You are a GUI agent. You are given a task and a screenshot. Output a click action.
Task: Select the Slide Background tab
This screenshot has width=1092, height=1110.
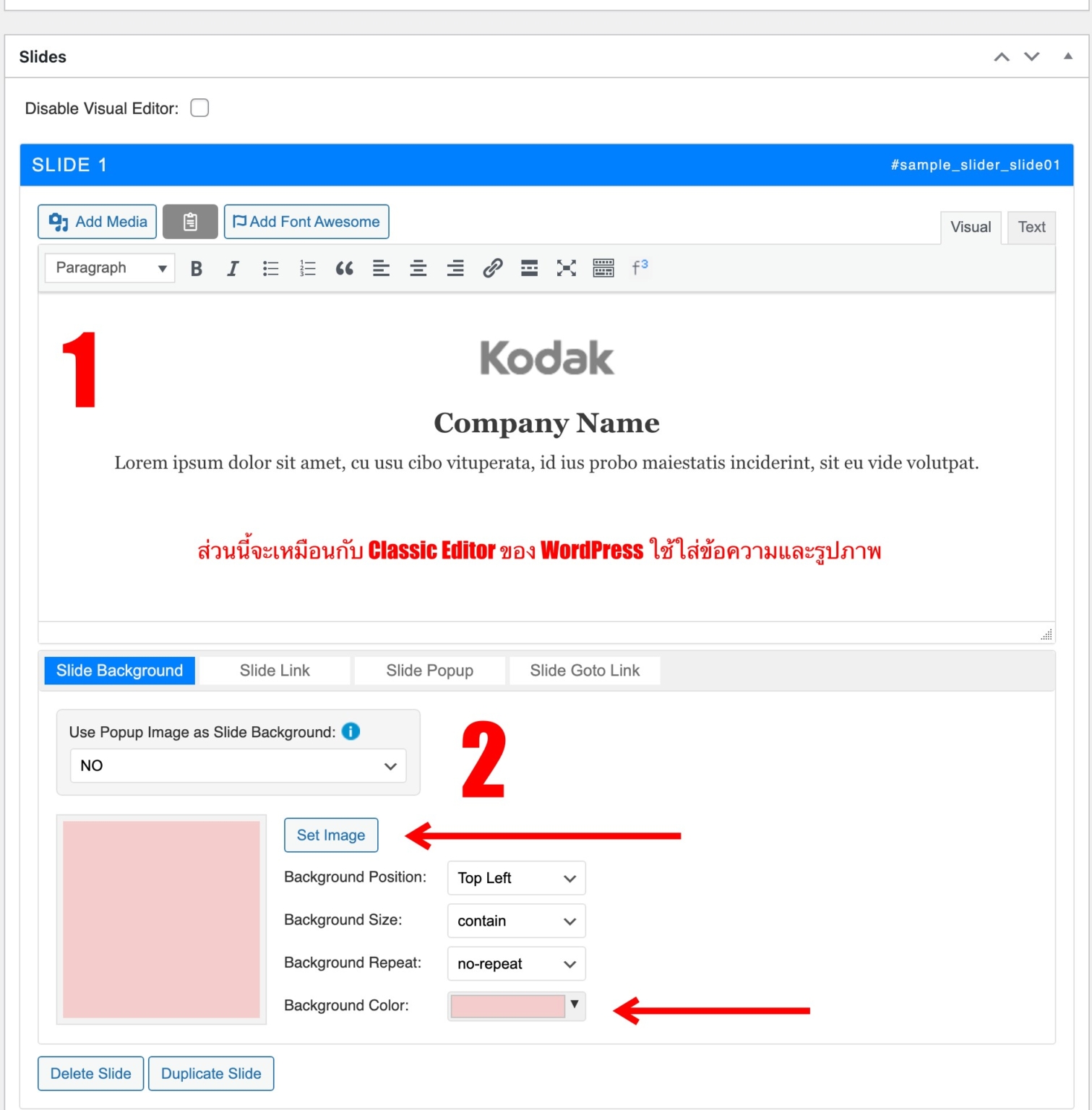point(120,671)
